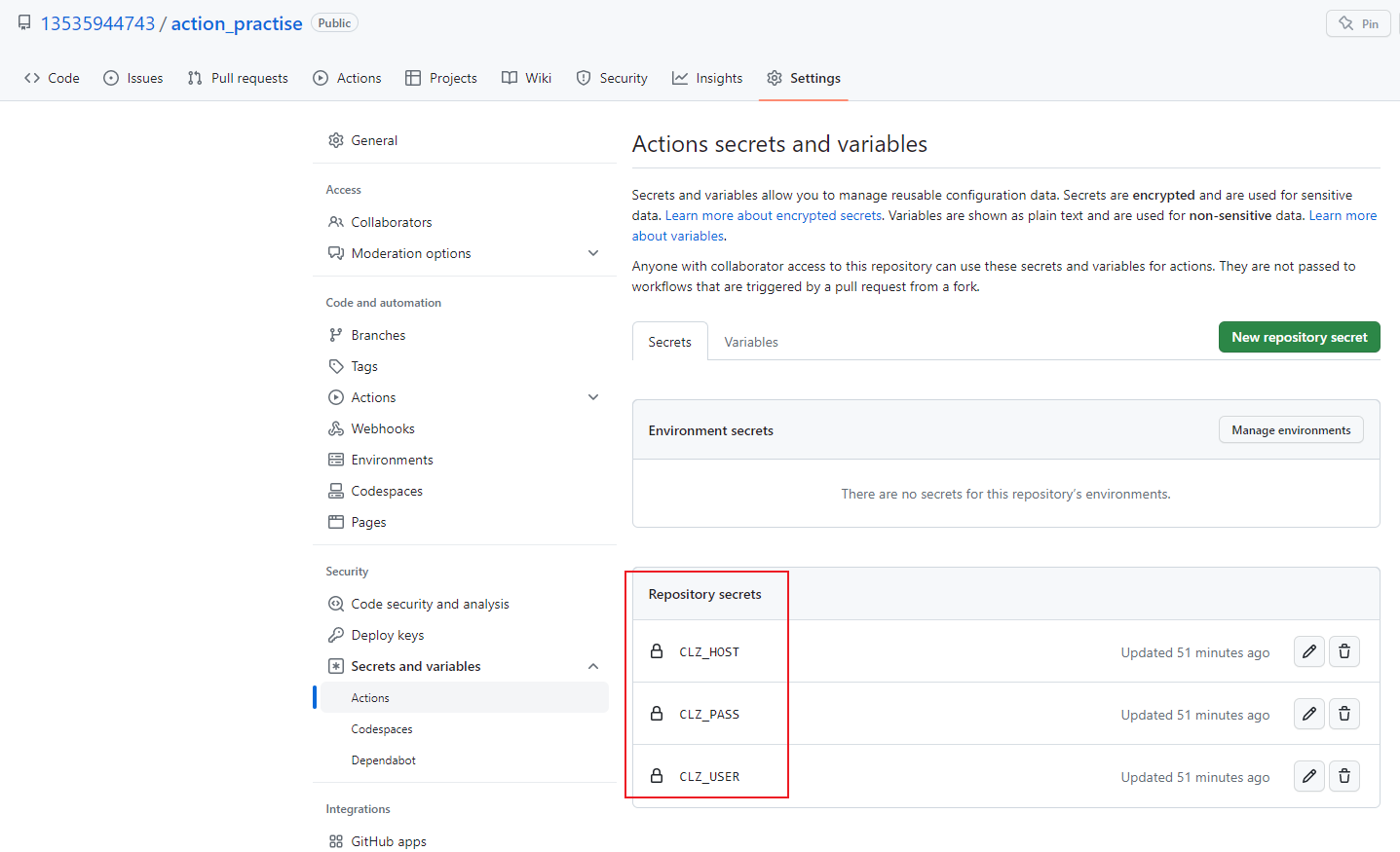Open the Insights tab

point(707,78)
